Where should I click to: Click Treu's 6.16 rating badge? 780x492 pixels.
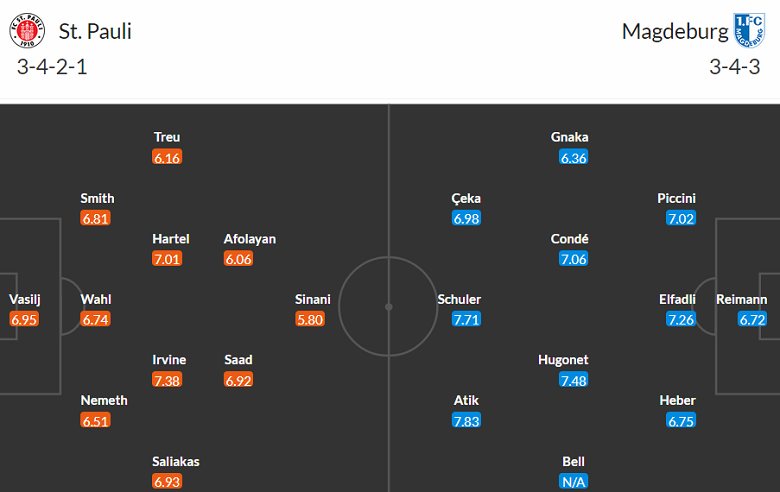(167, 157)
